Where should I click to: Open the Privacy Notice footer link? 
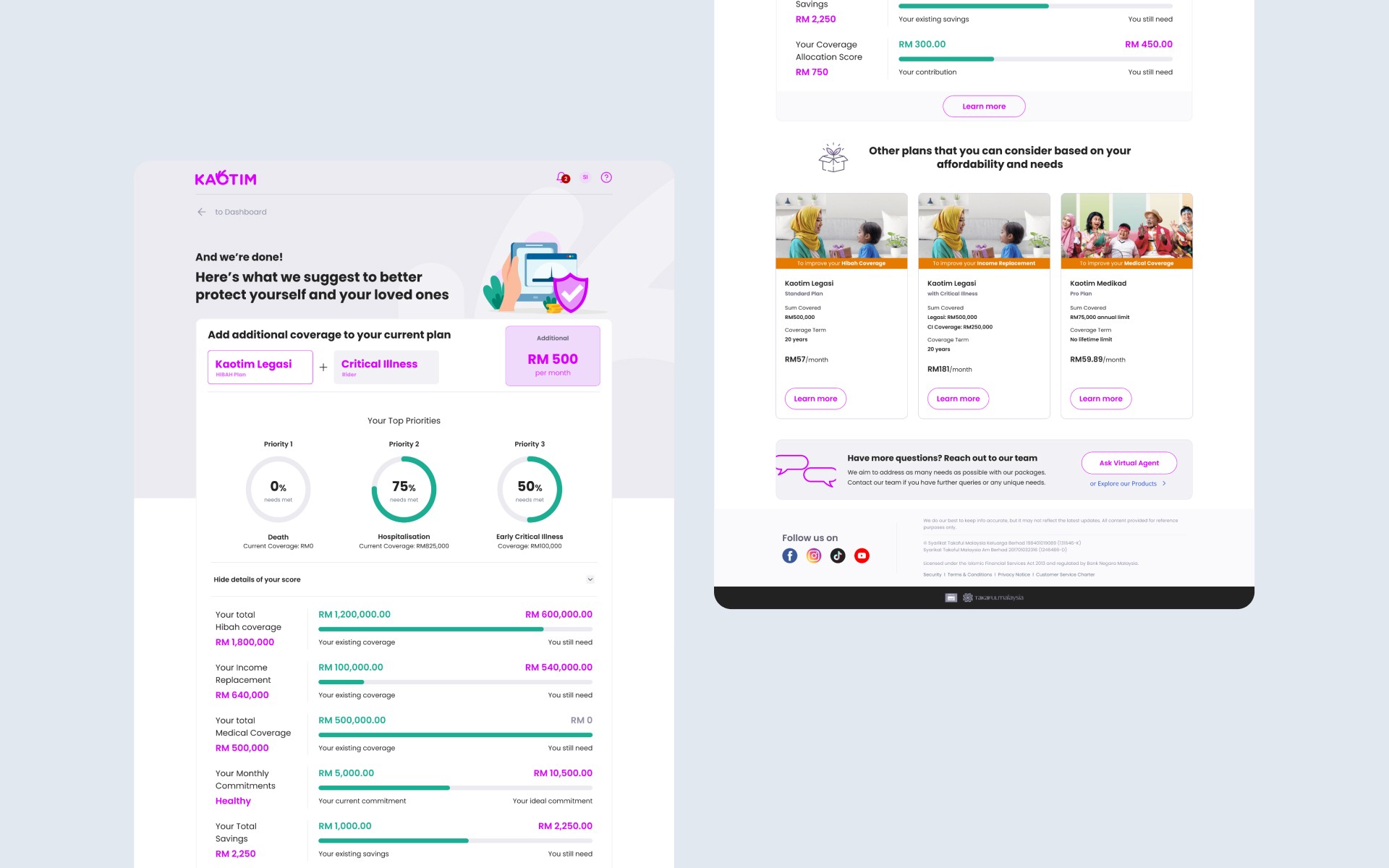click(x=1014, y=575)
